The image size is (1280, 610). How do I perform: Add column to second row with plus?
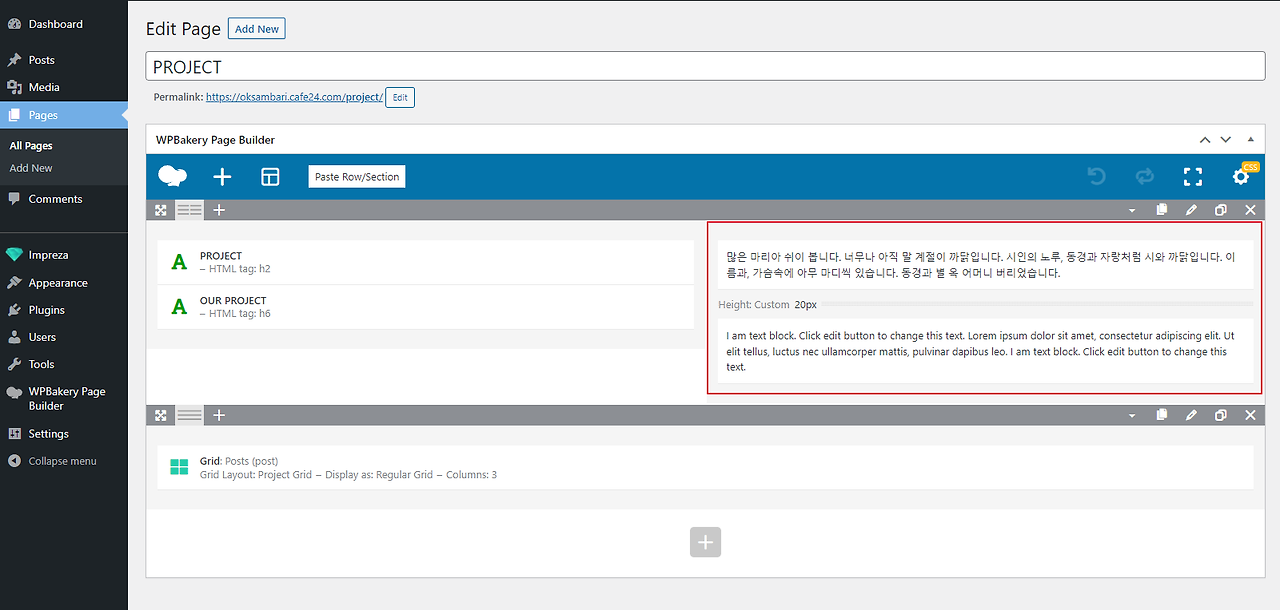pos(219,415)
